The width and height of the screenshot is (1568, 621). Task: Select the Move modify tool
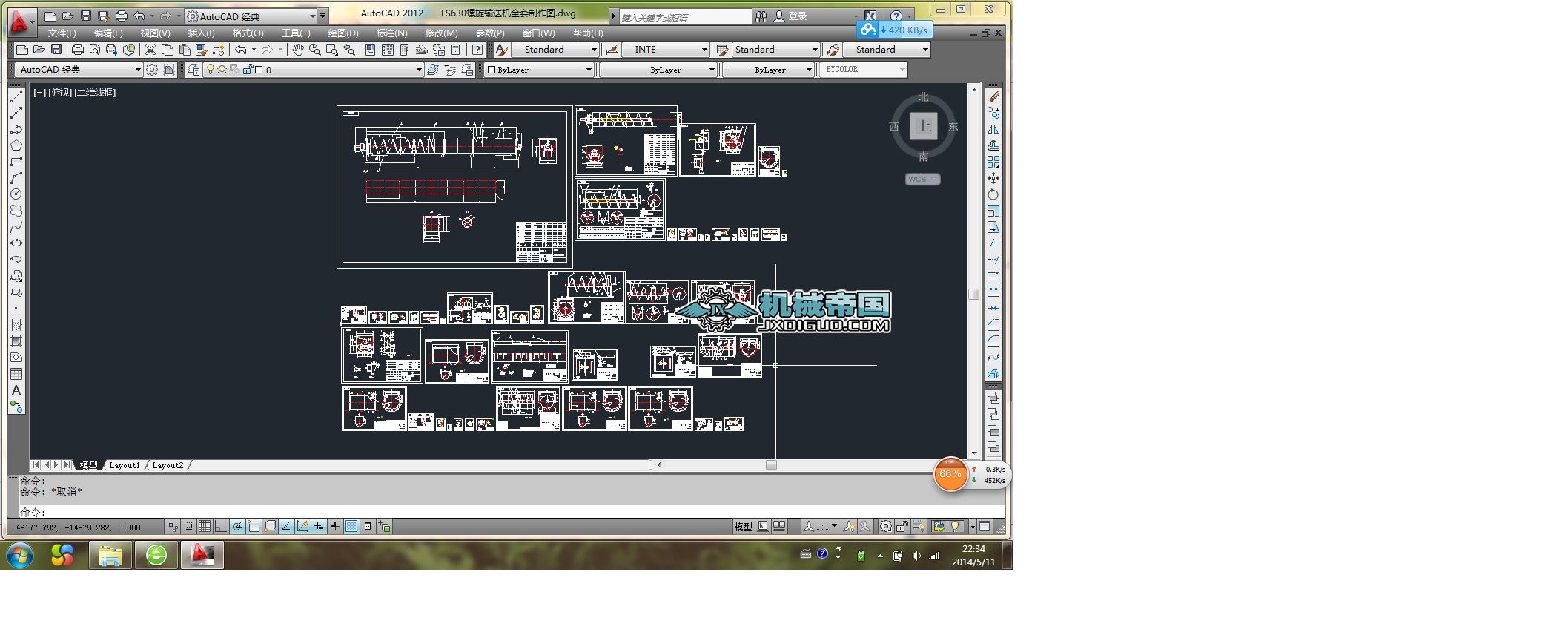click(x=993, y=178)
